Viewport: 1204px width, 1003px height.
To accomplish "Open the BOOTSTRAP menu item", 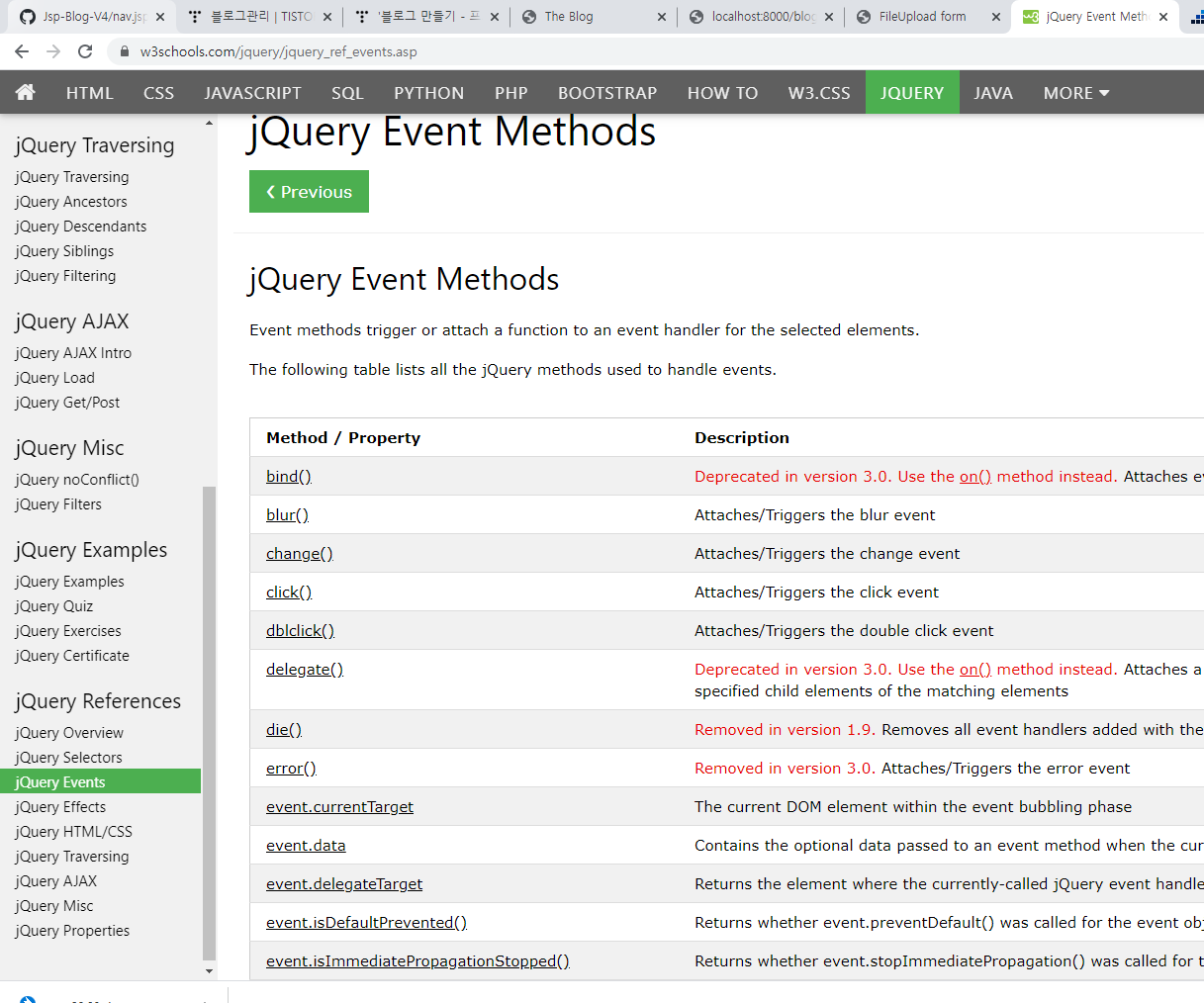I will tap(607, 92).
